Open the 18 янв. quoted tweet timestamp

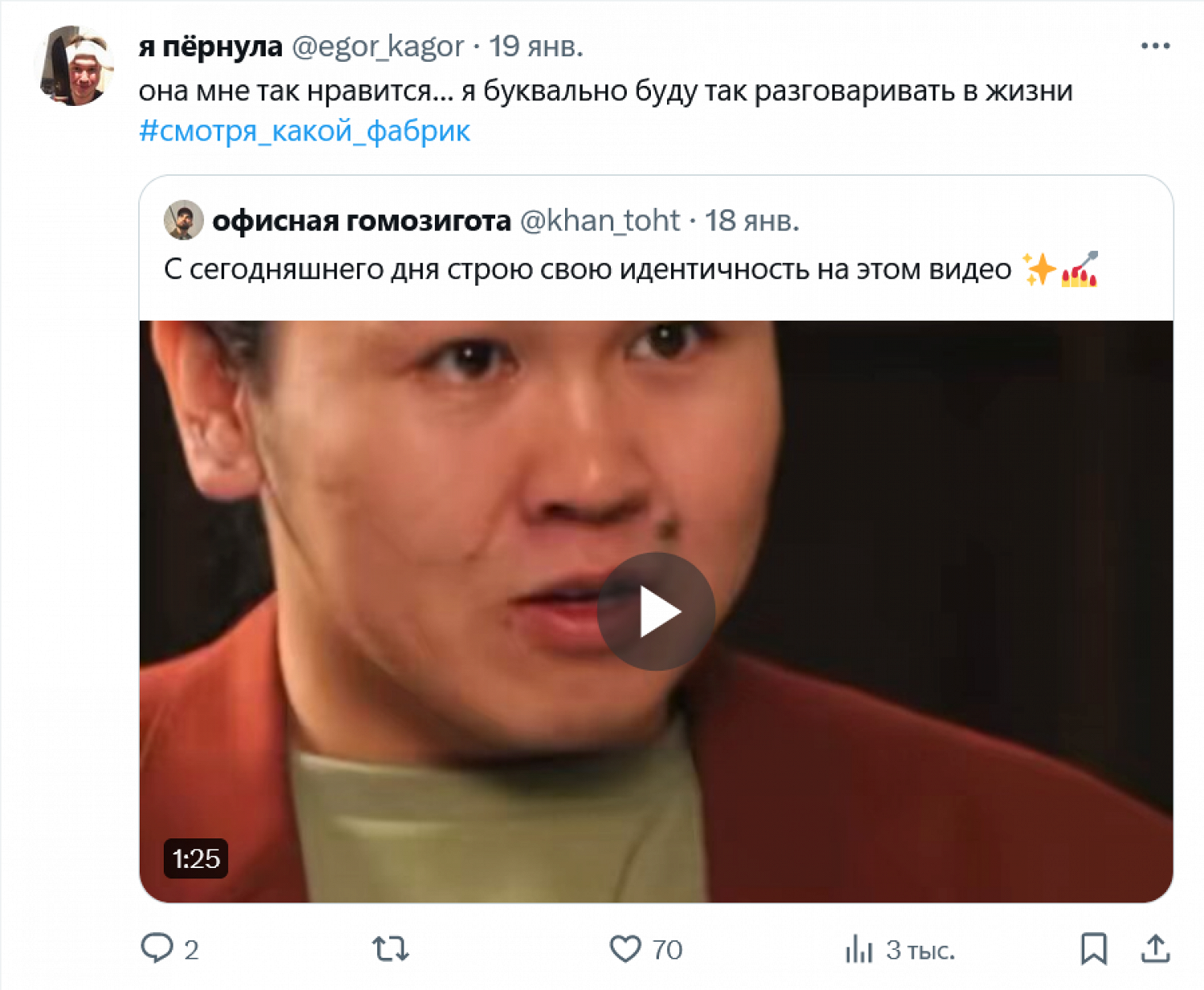click(x=752, y=220)
